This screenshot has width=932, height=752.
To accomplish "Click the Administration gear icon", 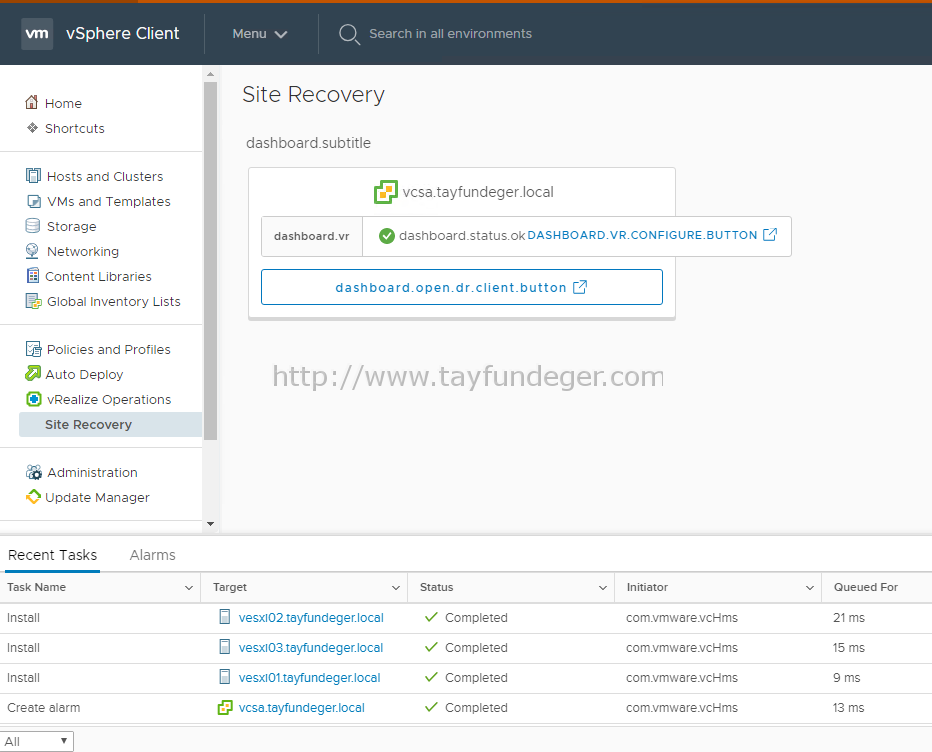I will pos(34,472).
